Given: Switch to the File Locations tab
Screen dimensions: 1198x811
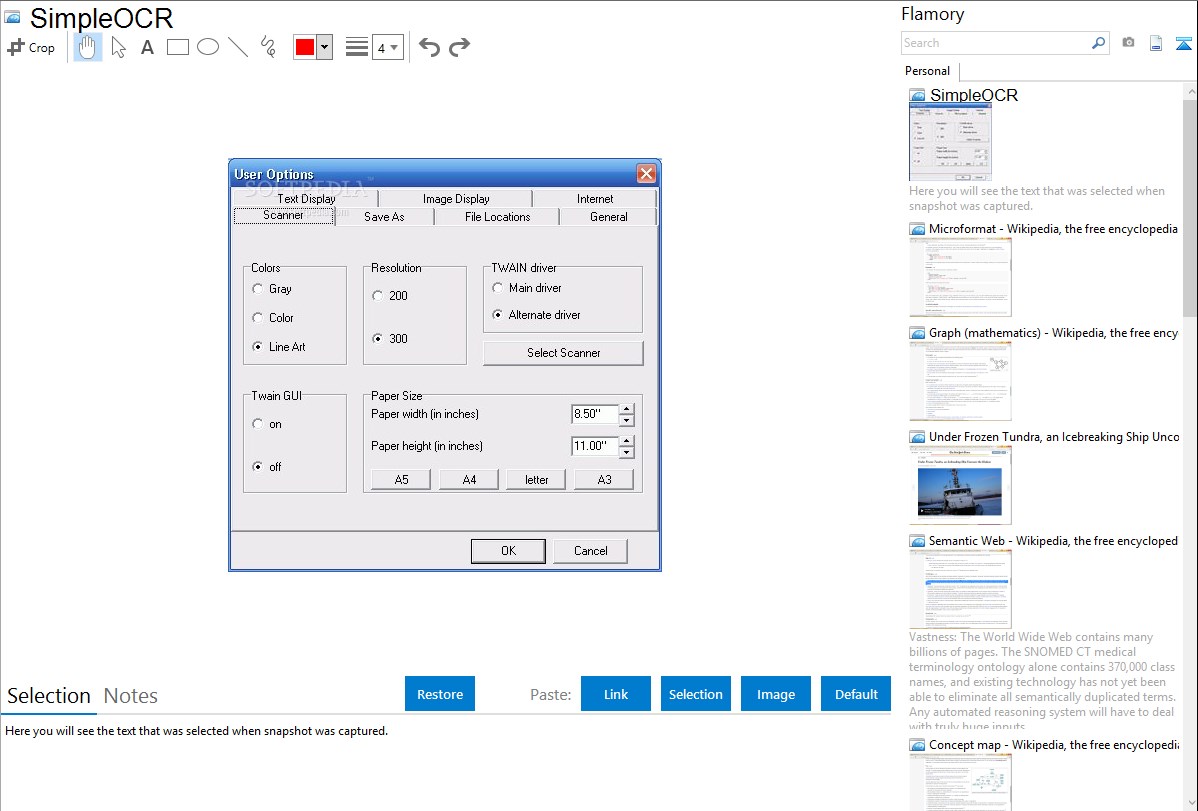Looking at the screenshot, I should pyautogui.click(x=497, y=216).
